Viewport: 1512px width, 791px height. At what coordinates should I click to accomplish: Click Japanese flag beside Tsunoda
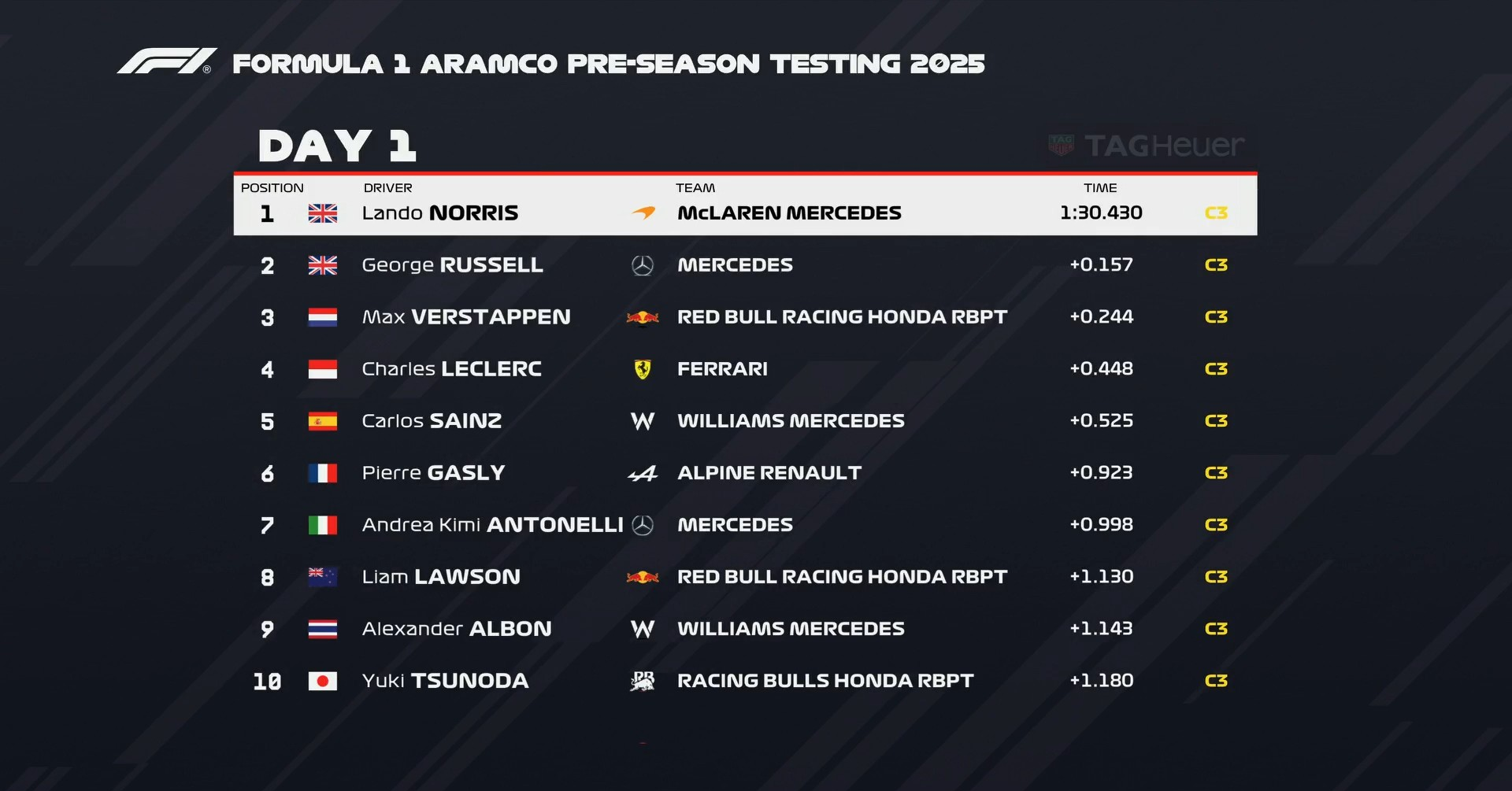coord(323,681)
